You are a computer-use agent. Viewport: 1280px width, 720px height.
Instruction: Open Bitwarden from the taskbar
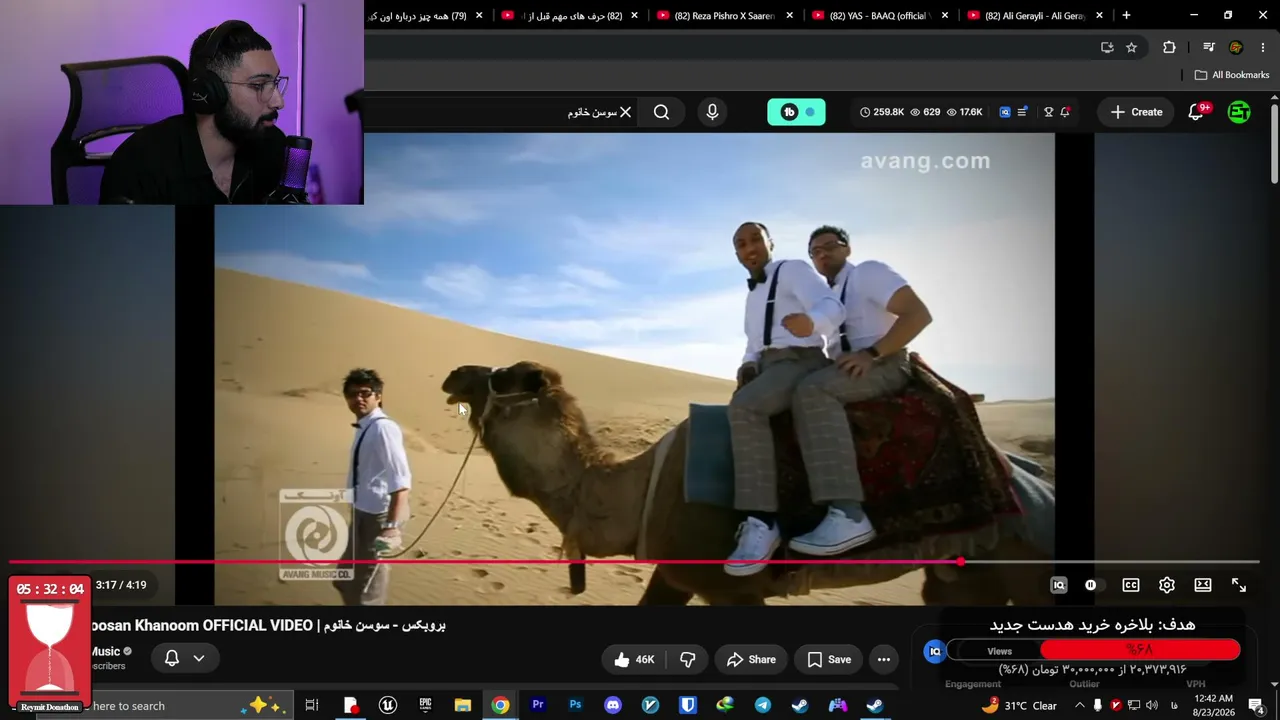[688, 705]
